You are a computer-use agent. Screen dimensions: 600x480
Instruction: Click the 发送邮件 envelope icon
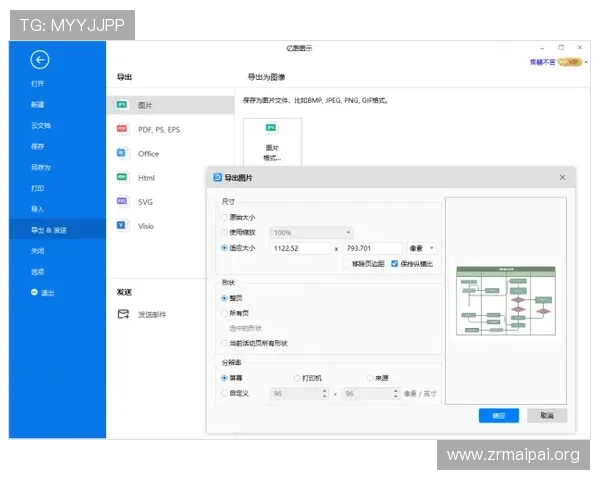coord(123,314)
